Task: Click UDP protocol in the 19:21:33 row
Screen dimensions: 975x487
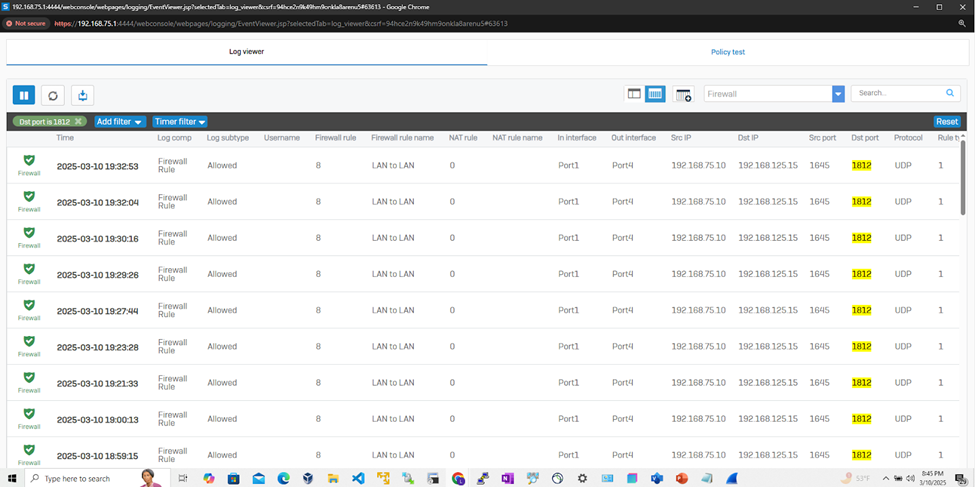Action: [x=903, y=382]
